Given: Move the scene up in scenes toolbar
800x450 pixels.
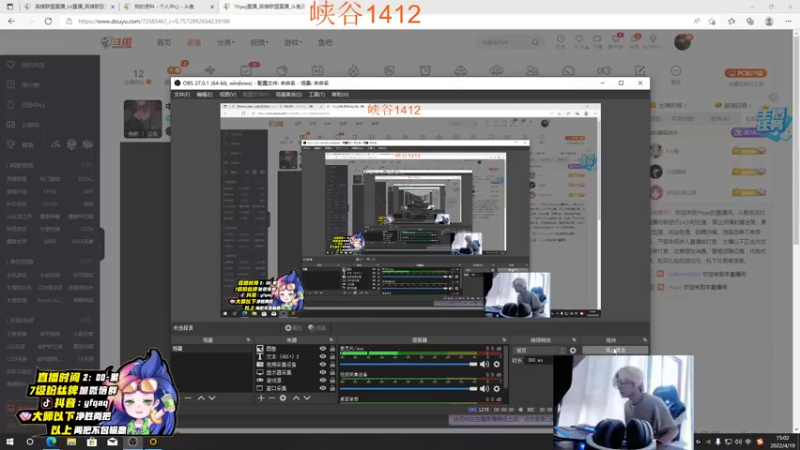Looking at the screenshot, I should click(201, 398).
